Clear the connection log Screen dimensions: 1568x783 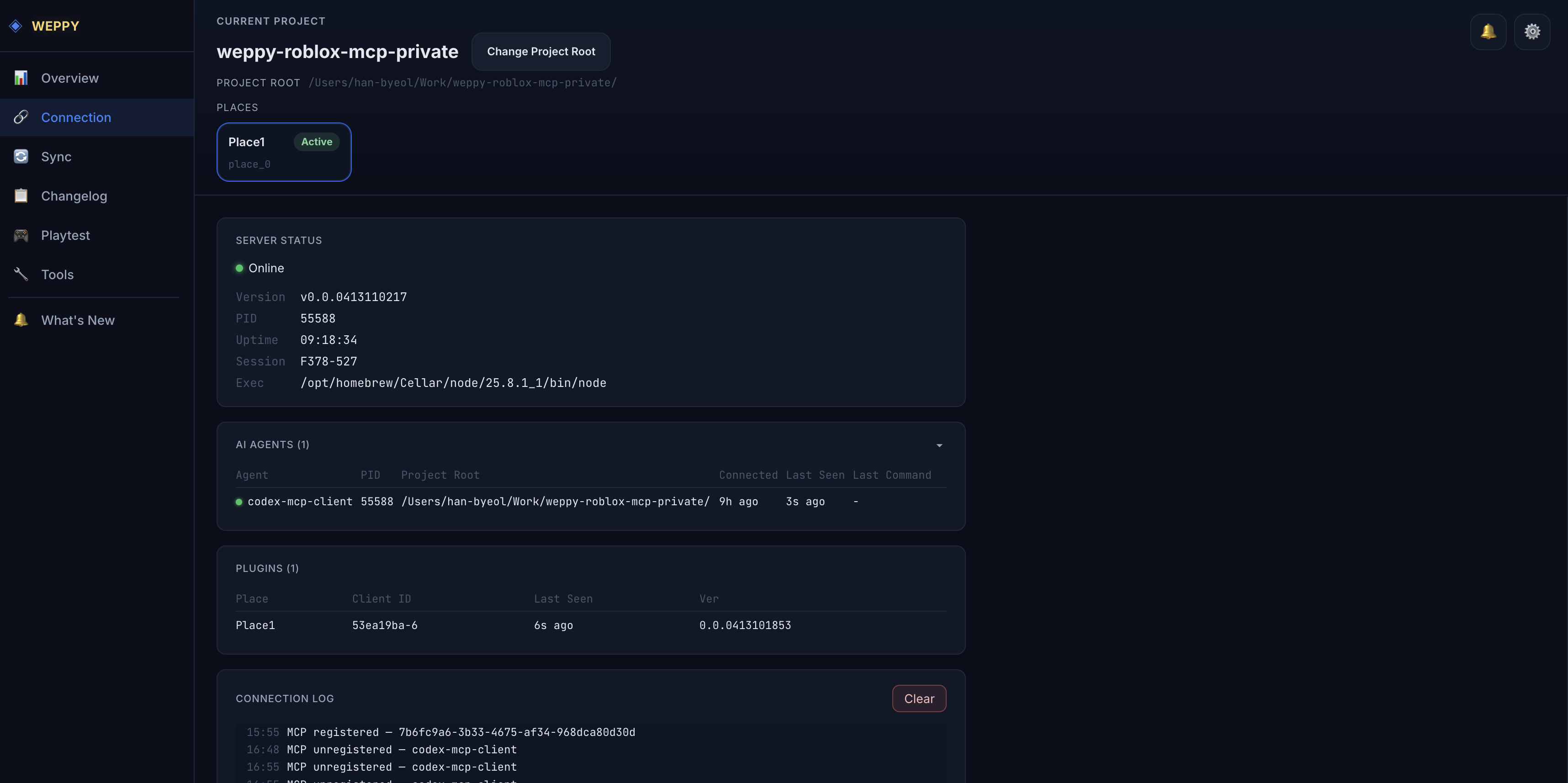(918, 698)
